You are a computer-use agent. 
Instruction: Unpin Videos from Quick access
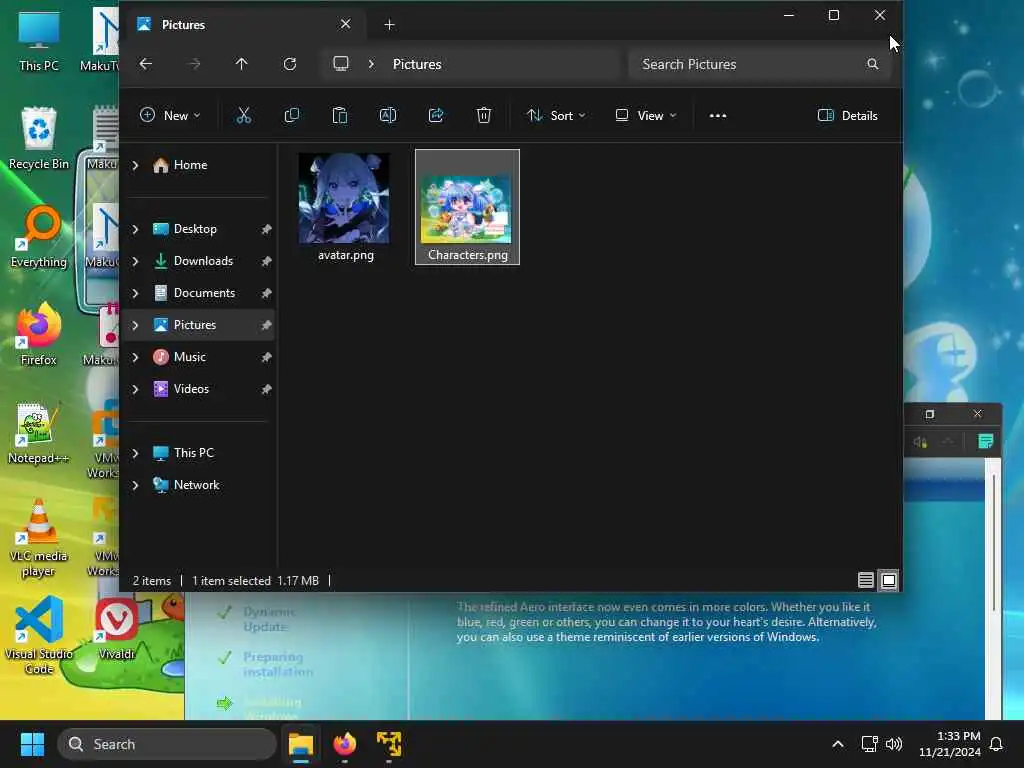point(266,389)
